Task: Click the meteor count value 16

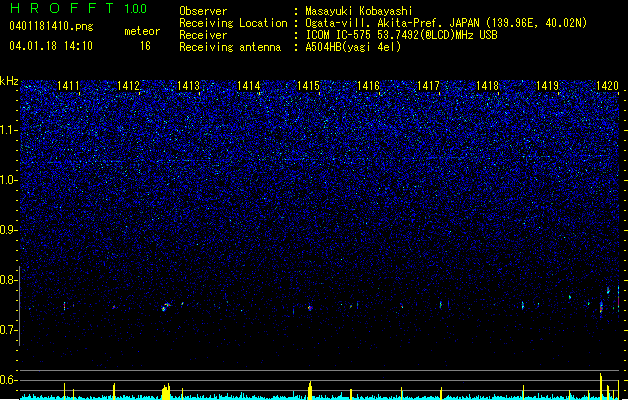Action: (145, 46)
